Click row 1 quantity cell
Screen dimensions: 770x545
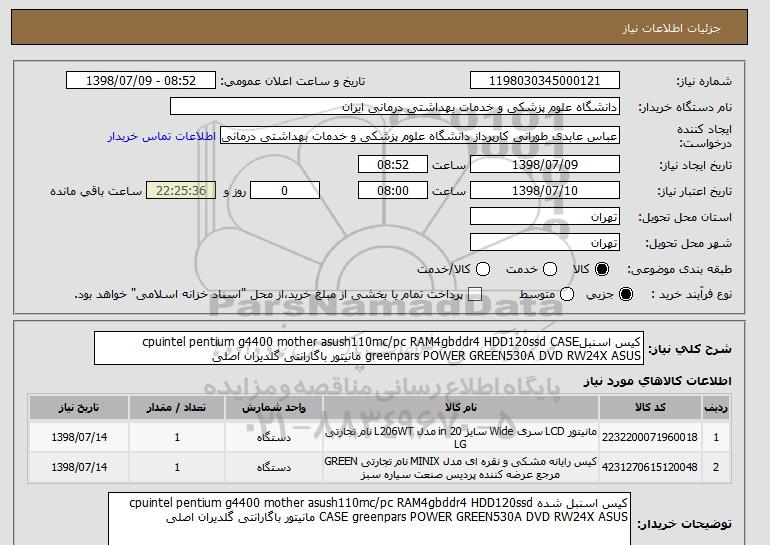click(177, 437)
